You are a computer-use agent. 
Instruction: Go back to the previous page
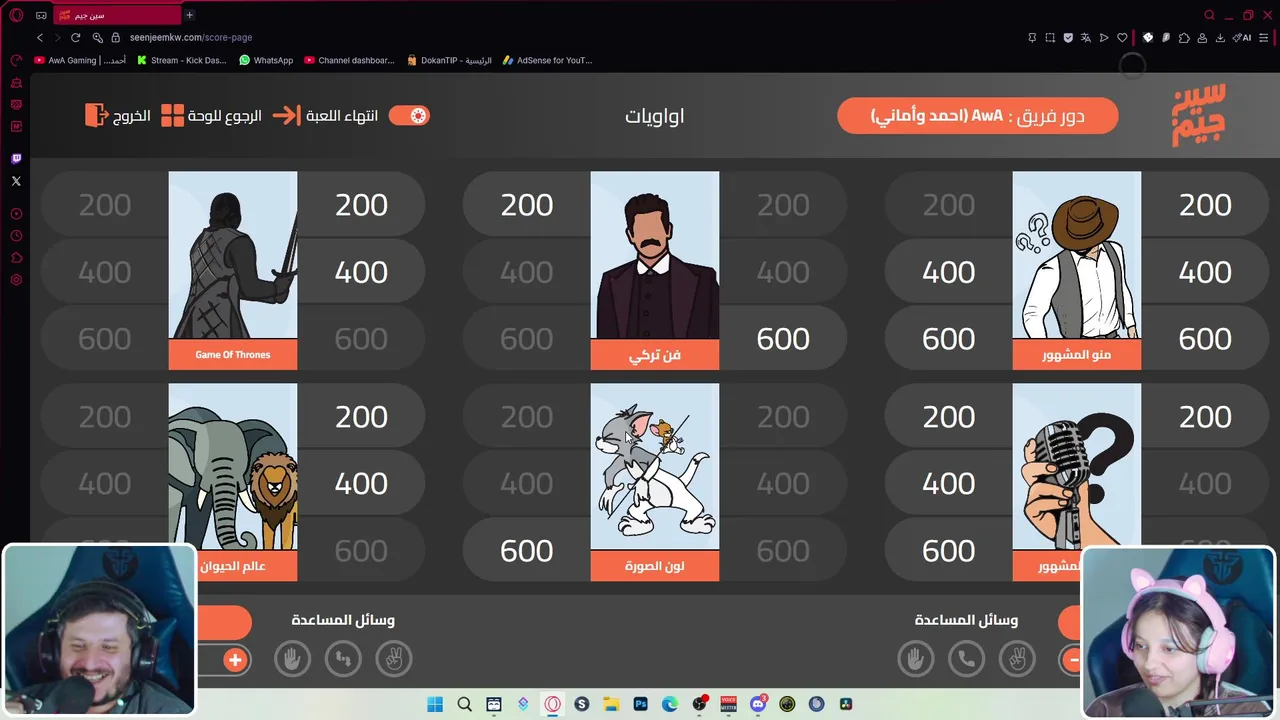[x=40, y=37]
